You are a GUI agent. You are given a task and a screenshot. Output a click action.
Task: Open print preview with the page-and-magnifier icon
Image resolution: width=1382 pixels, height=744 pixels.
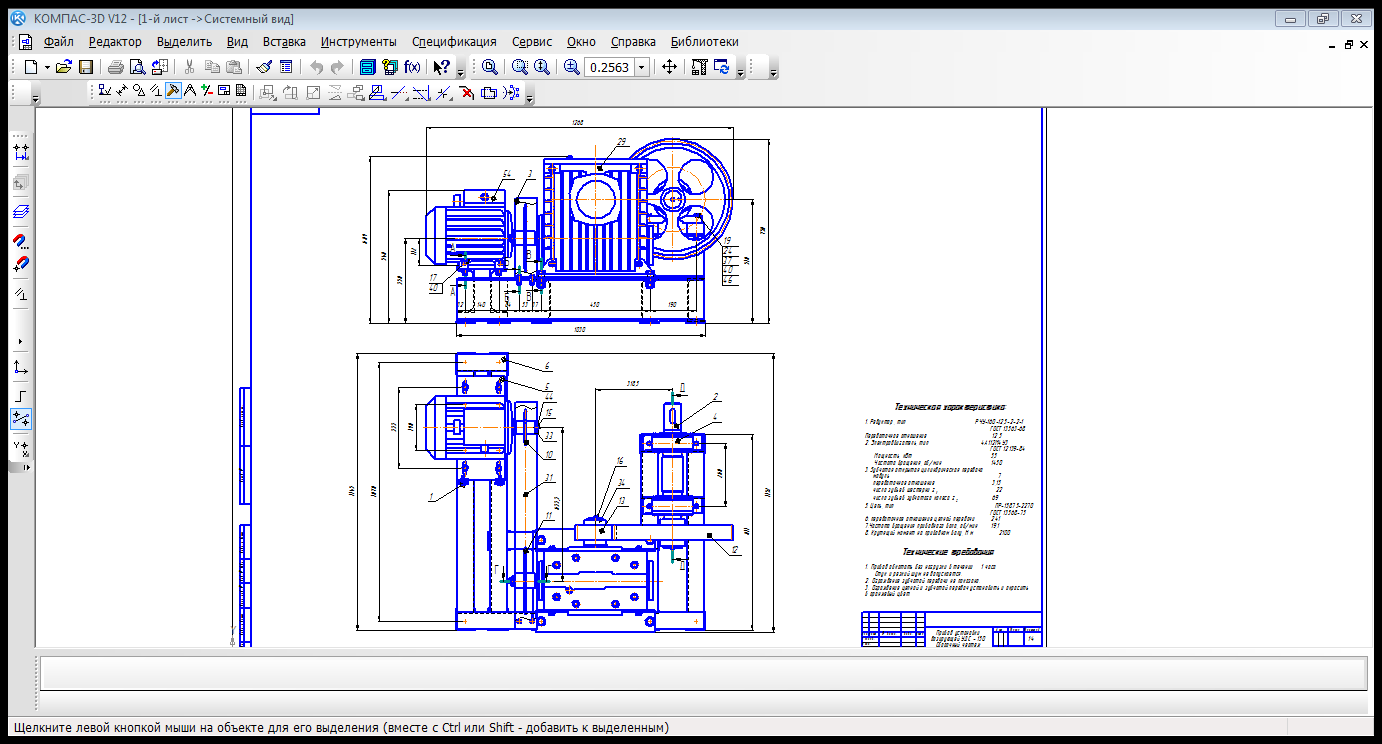pyautogui.click(x=137, y=67)
